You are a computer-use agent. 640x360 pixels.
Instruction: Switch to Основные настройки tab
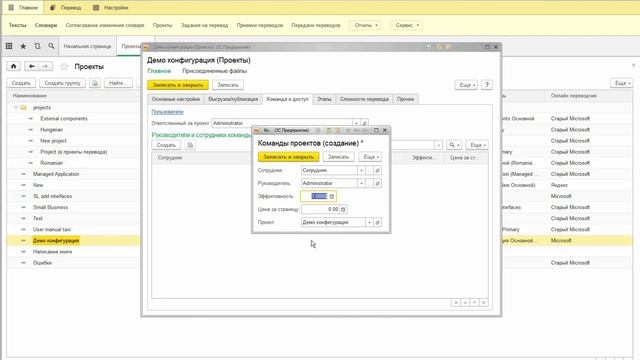click(176, 99)
